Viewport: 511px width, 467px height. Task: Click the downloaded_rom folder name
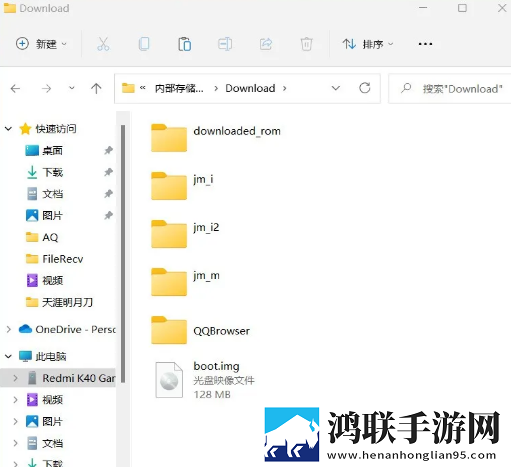237,131
